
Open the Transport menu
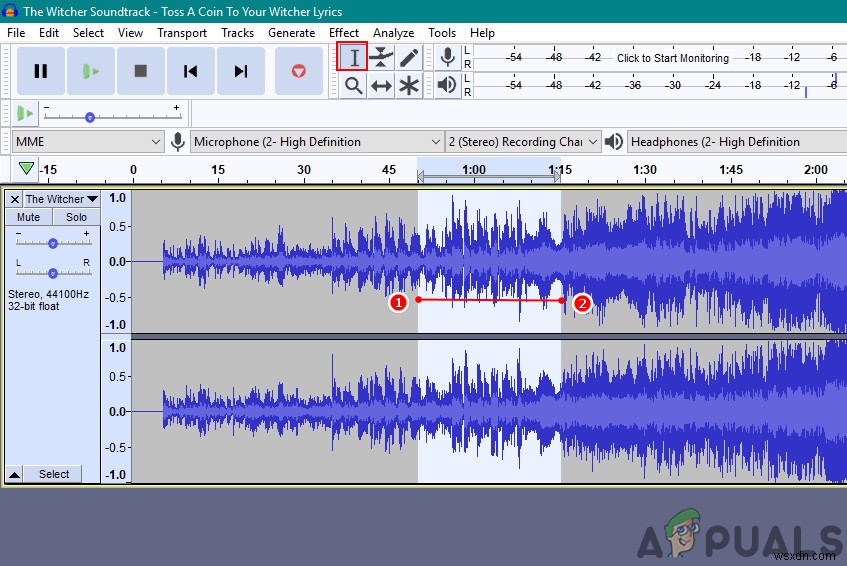(182, 33)
